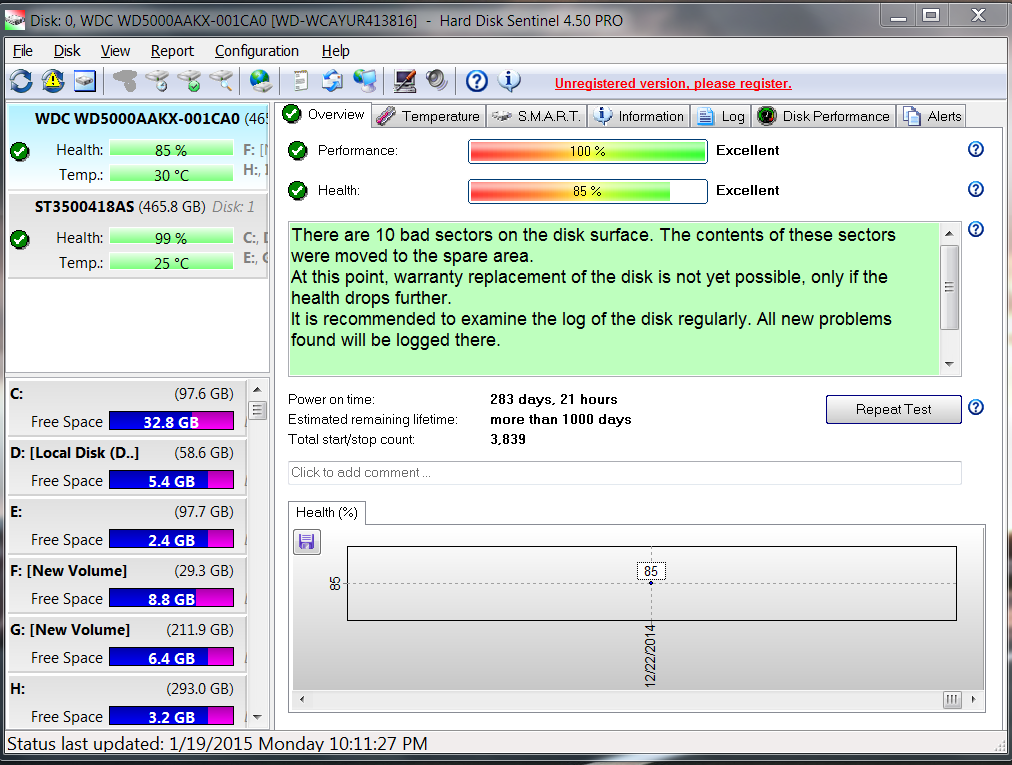Click the description box scroll up arrow
1012x765 pixels.
click(x=949, y=234)
